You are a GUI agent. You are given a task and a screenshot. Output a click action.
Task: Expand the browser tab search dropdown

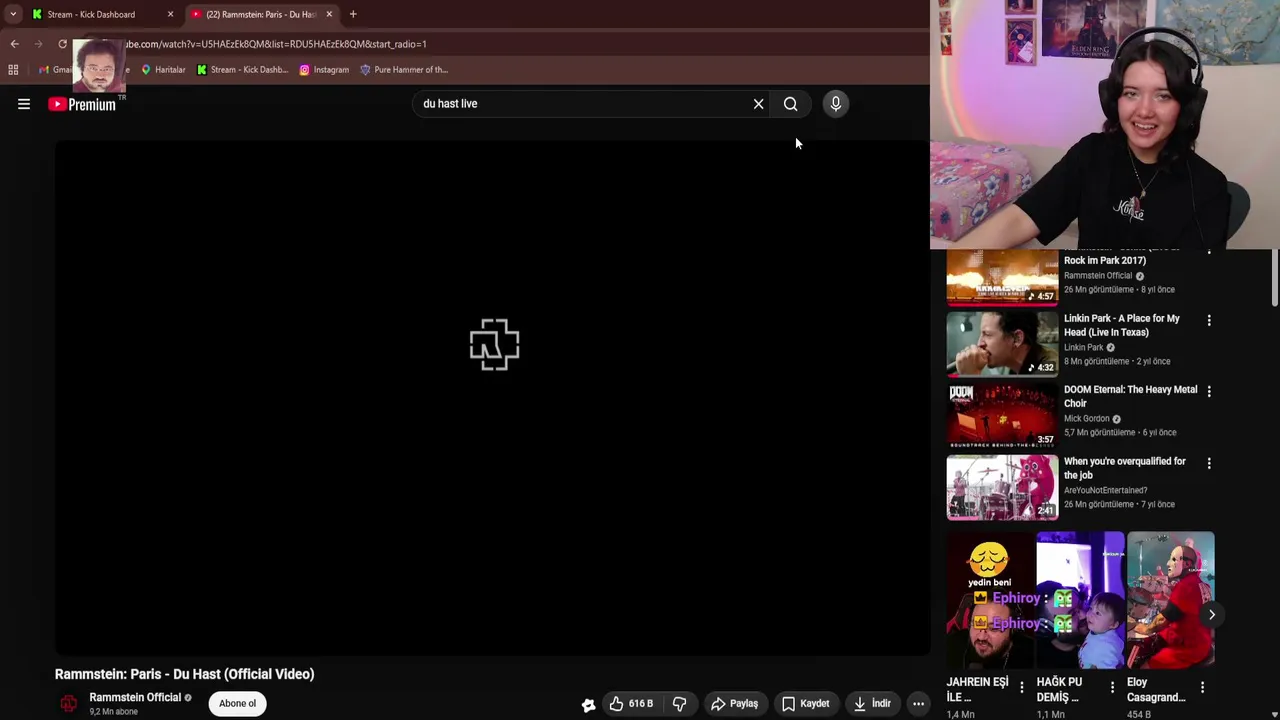point(13,14)
